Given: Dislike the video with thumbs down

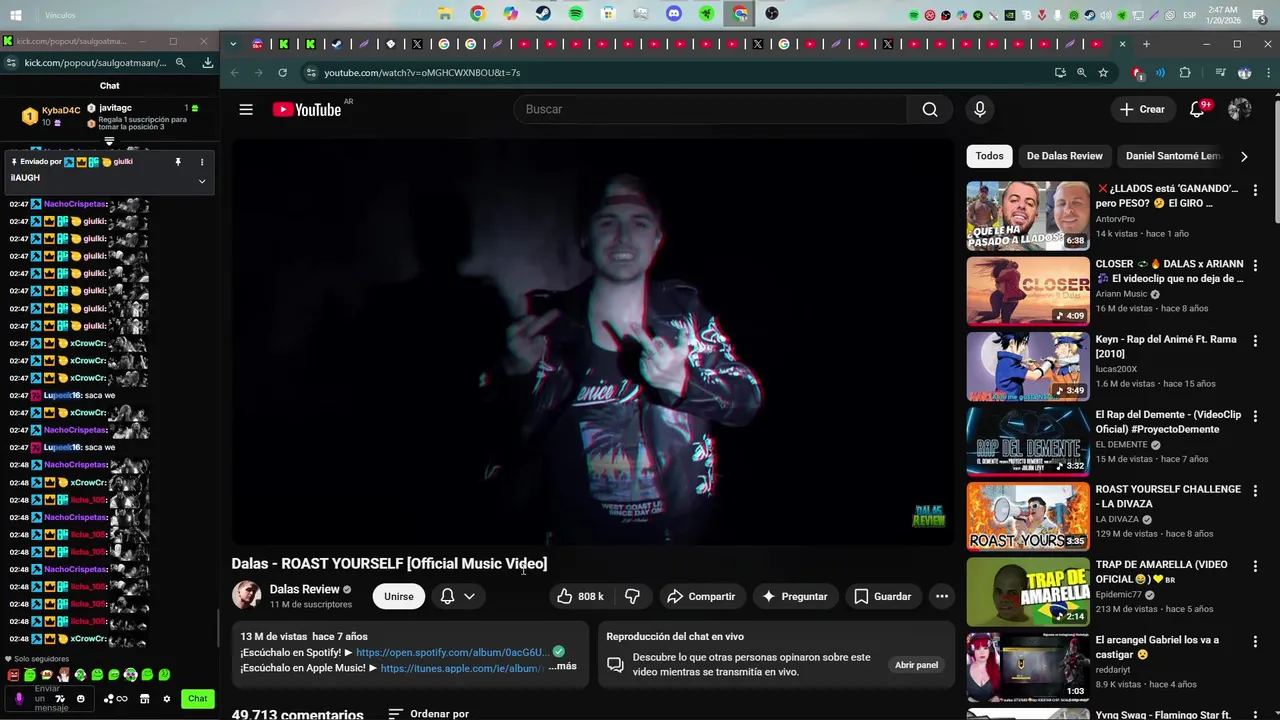Looking at the screenshot, I should point(632,596).
